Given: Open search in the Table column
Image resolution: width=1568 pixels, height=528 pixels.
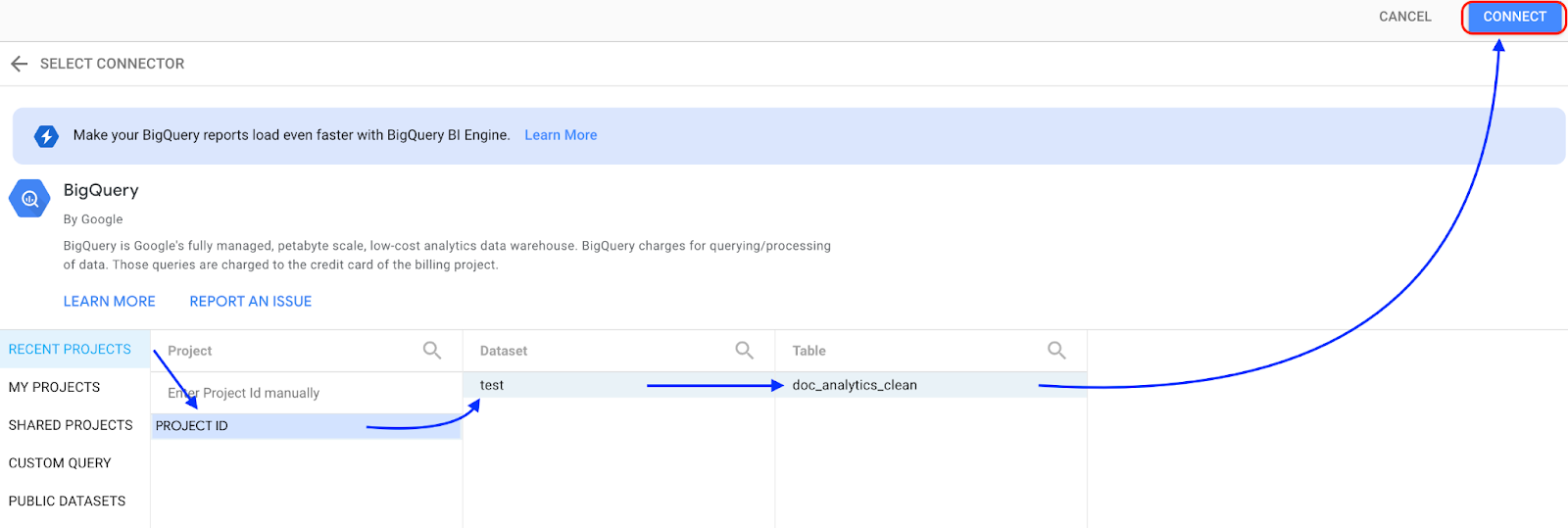Looking at the screenshot, I should click(1055, 351).
